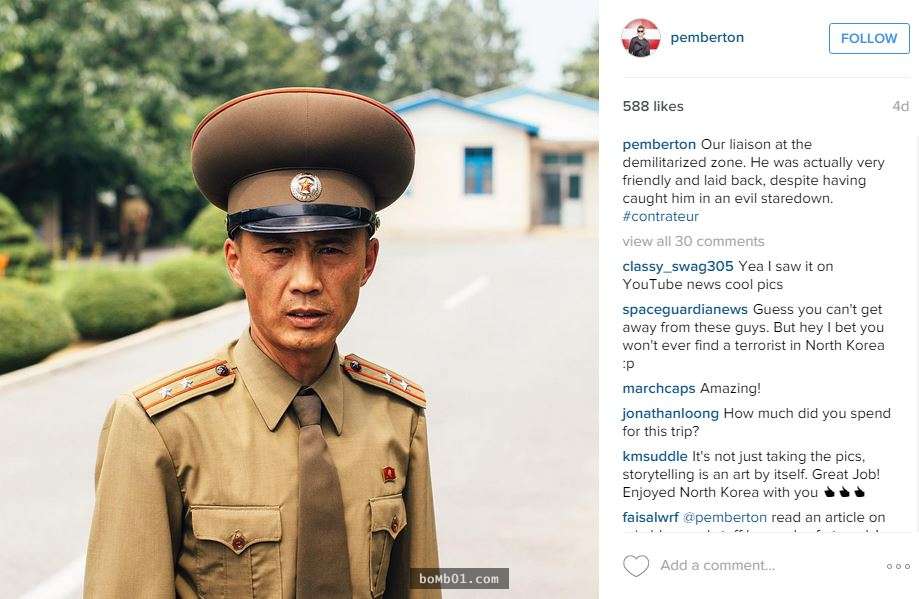The width and height of the screenshot is (919, 599).
Task: Click the heart like icon
Action: point(636,566)
